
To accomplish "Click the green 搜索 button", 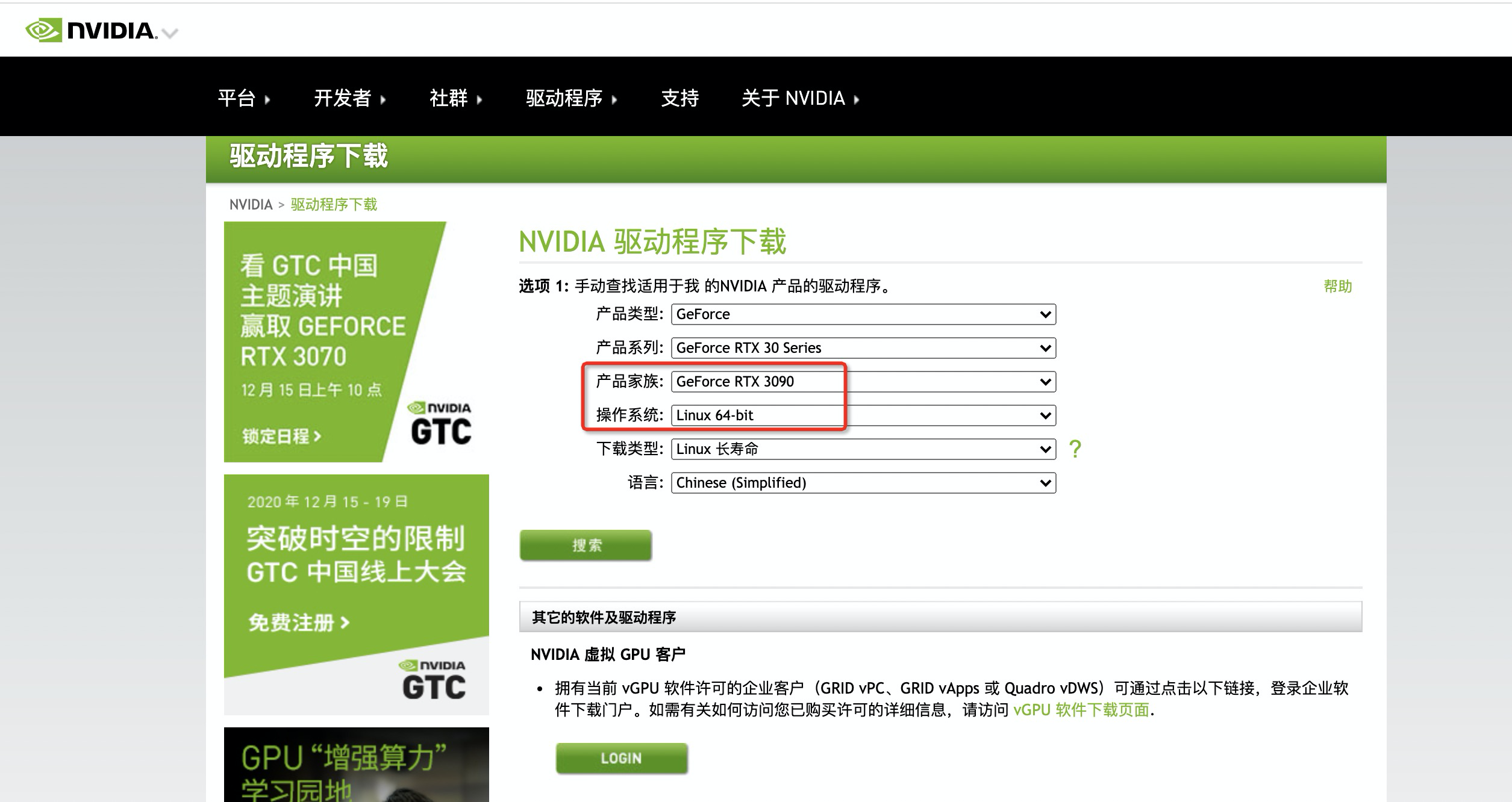I will pos(586,546).
